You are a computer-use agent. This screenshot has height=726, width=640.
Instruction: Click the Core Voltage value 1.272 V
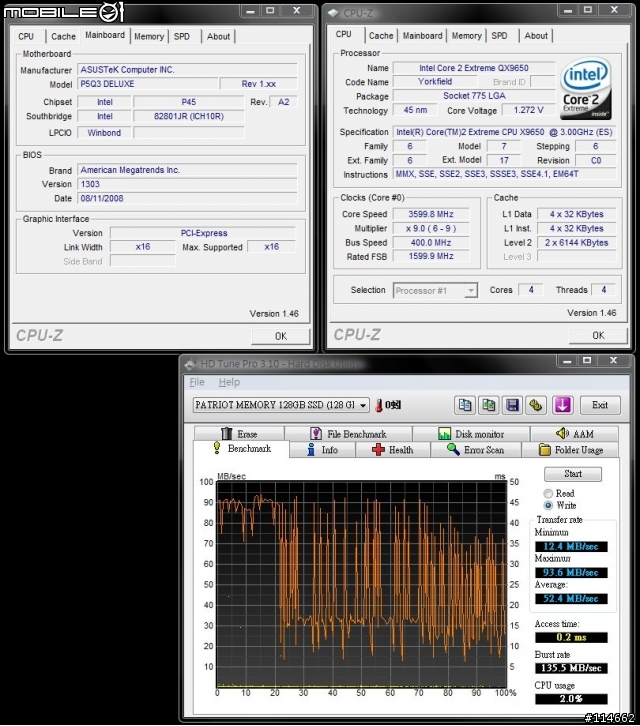[528, 110]
